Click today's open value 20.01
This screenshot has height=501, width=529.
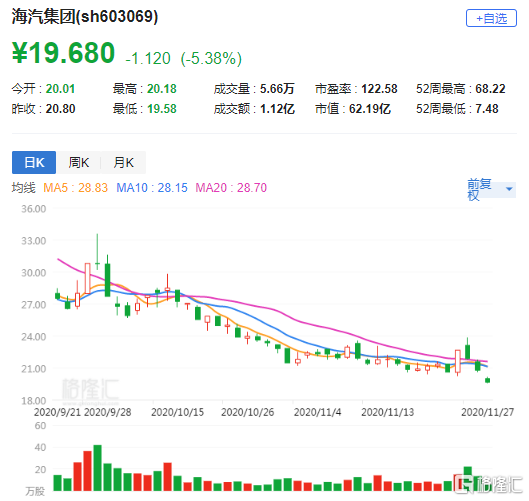60,89
